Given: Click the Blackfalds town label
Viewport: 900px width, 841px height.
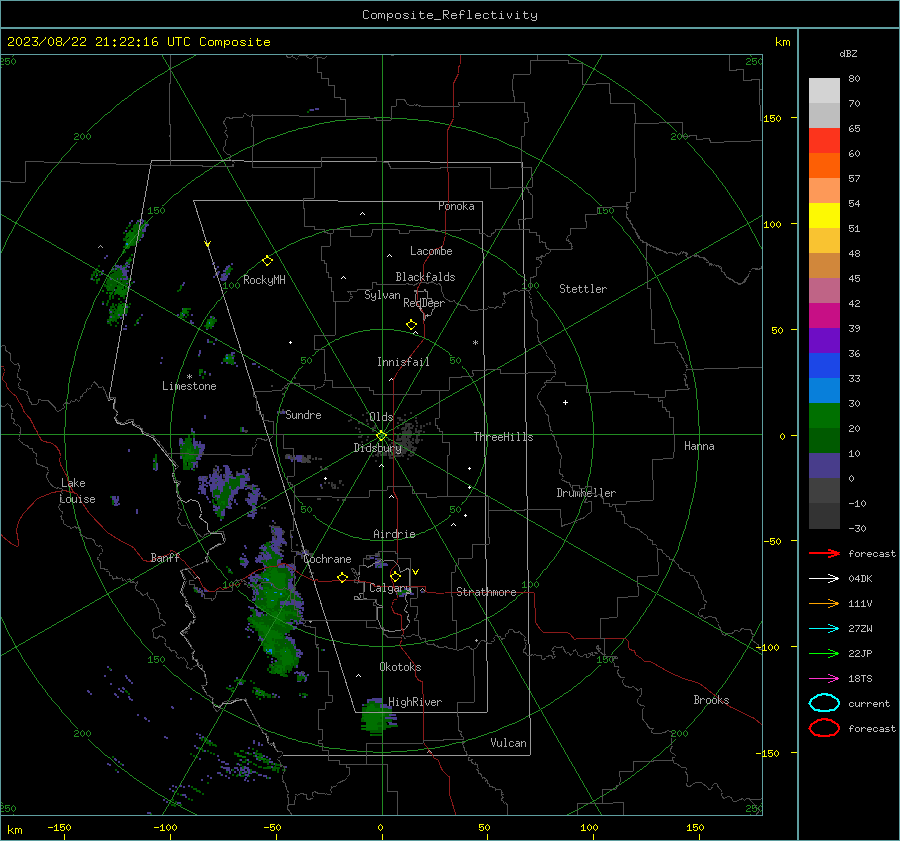Looking at the screenshot, I should pyautogui.click(x=425, y=277).
